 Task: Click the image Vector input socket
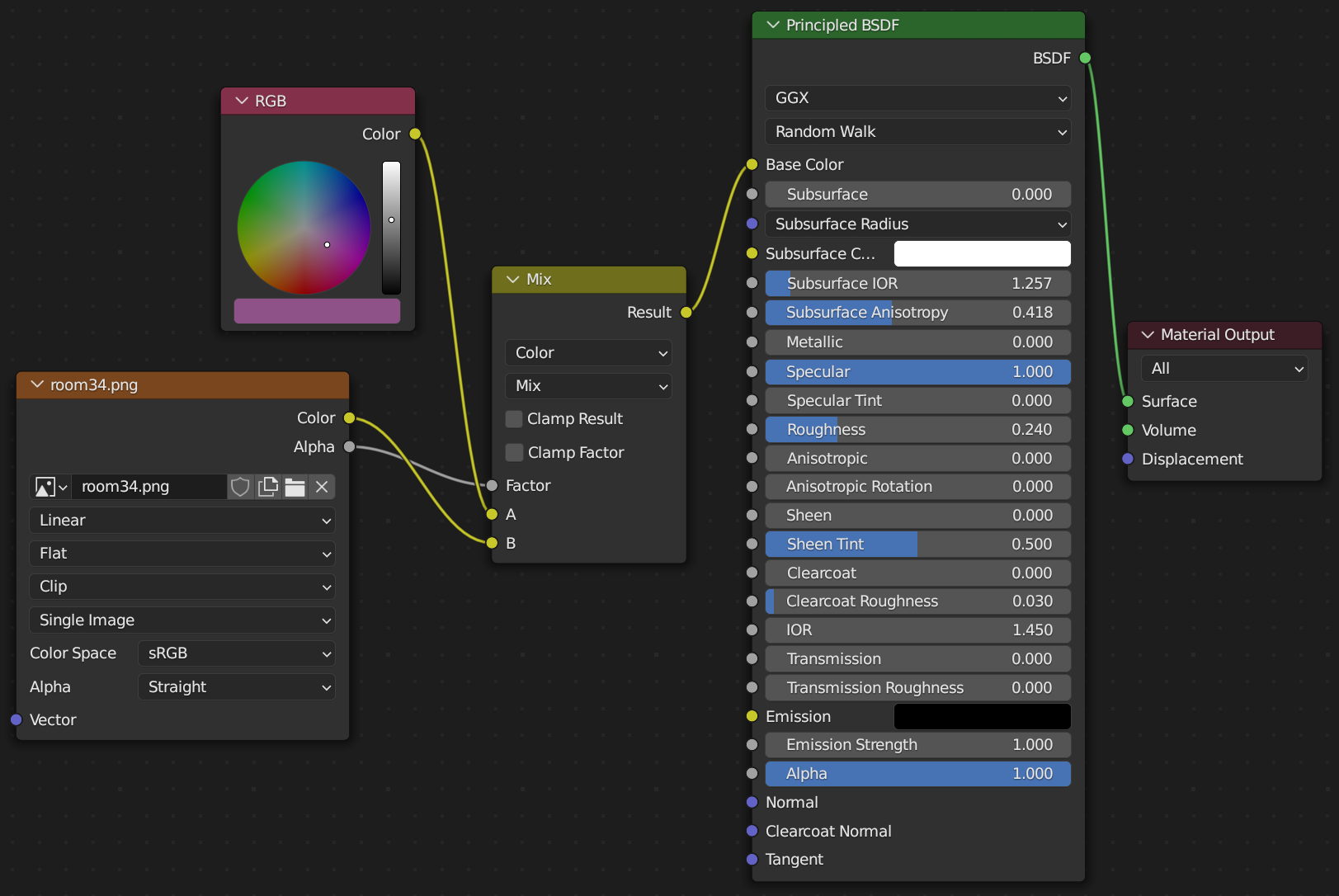click(17, 719)
